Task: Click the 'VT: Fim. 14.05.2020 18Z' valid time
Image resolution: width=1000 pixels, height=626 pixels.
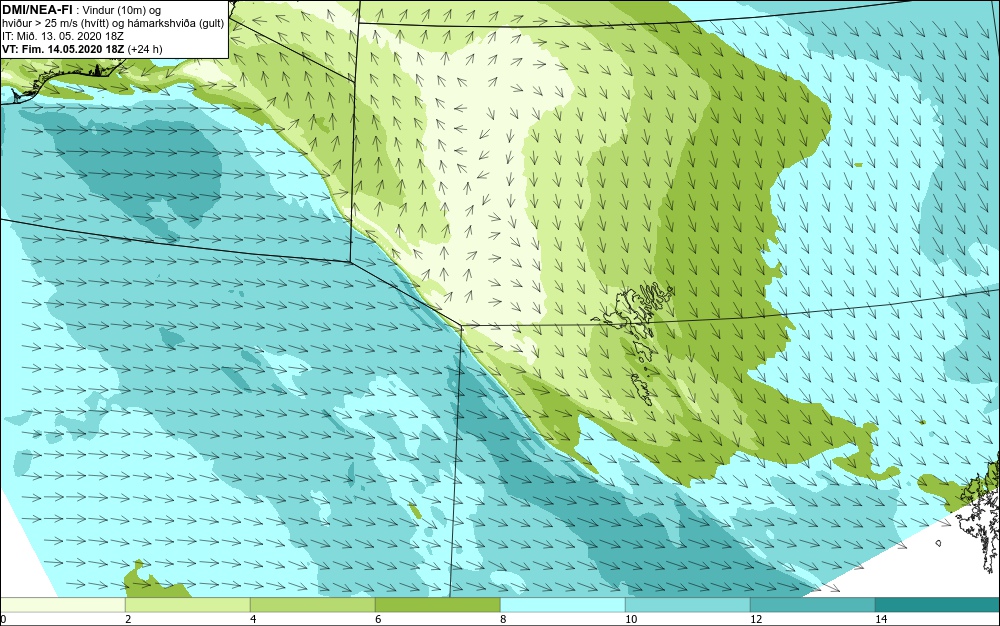Action: tap(64, 48)
